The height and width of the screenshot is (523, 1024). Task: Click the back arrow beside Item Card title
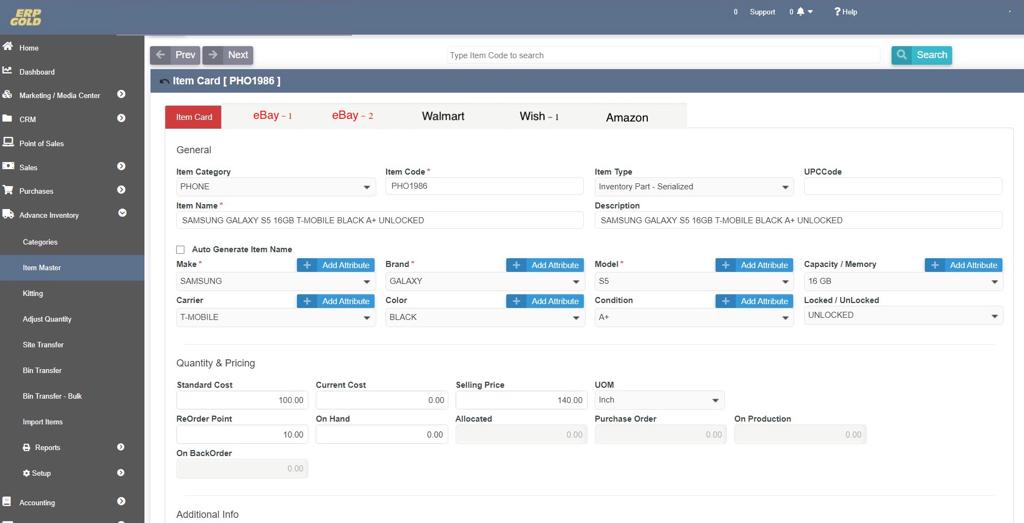164,82
